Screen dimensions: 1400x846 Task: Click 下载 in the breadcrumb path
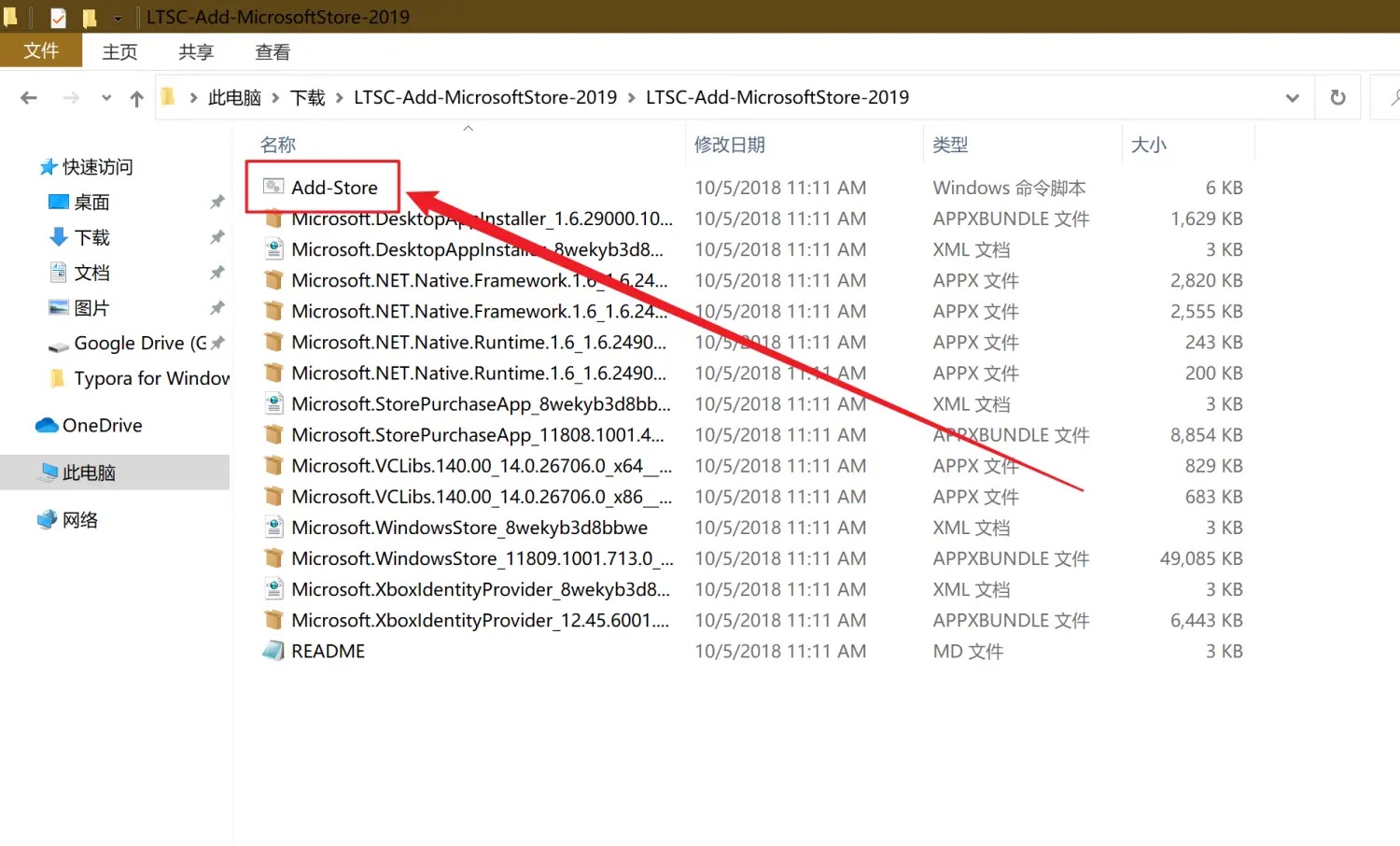point(307,98)
